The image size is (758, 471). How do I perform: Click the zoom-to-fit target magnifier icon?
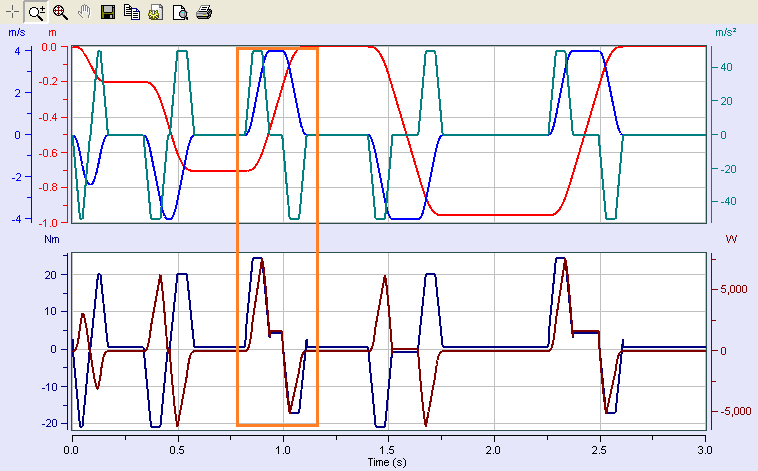pyautogui.click(x=60, y=12)
